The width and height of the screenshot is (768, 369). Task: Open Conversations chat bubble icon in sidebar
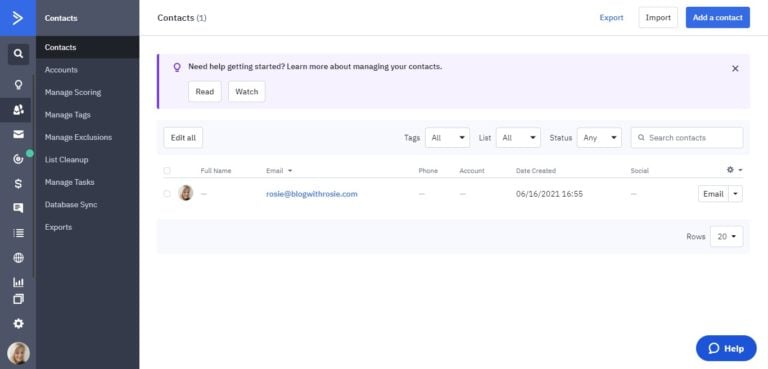click(x=18, y=208)
